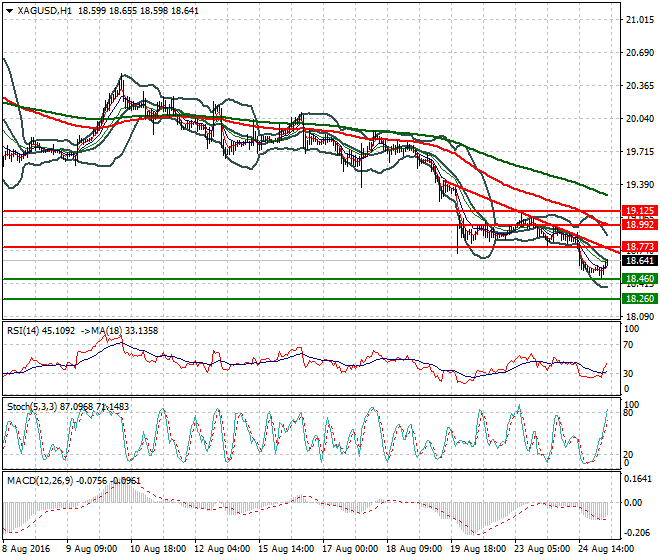Click the Stochastic scale value 20
Viewport: 660px width, 560px height.
pyautogui.click(x=628, y=455)
